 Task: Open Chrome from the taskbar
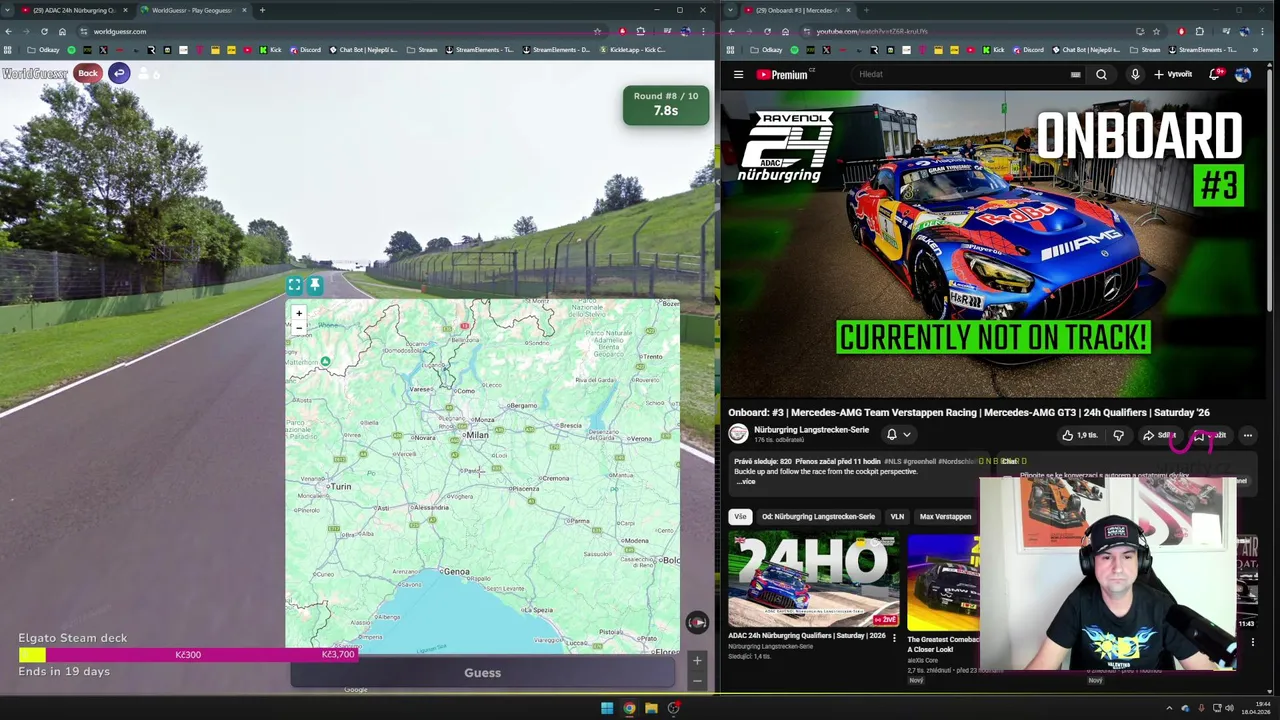[x=629, y=708]
